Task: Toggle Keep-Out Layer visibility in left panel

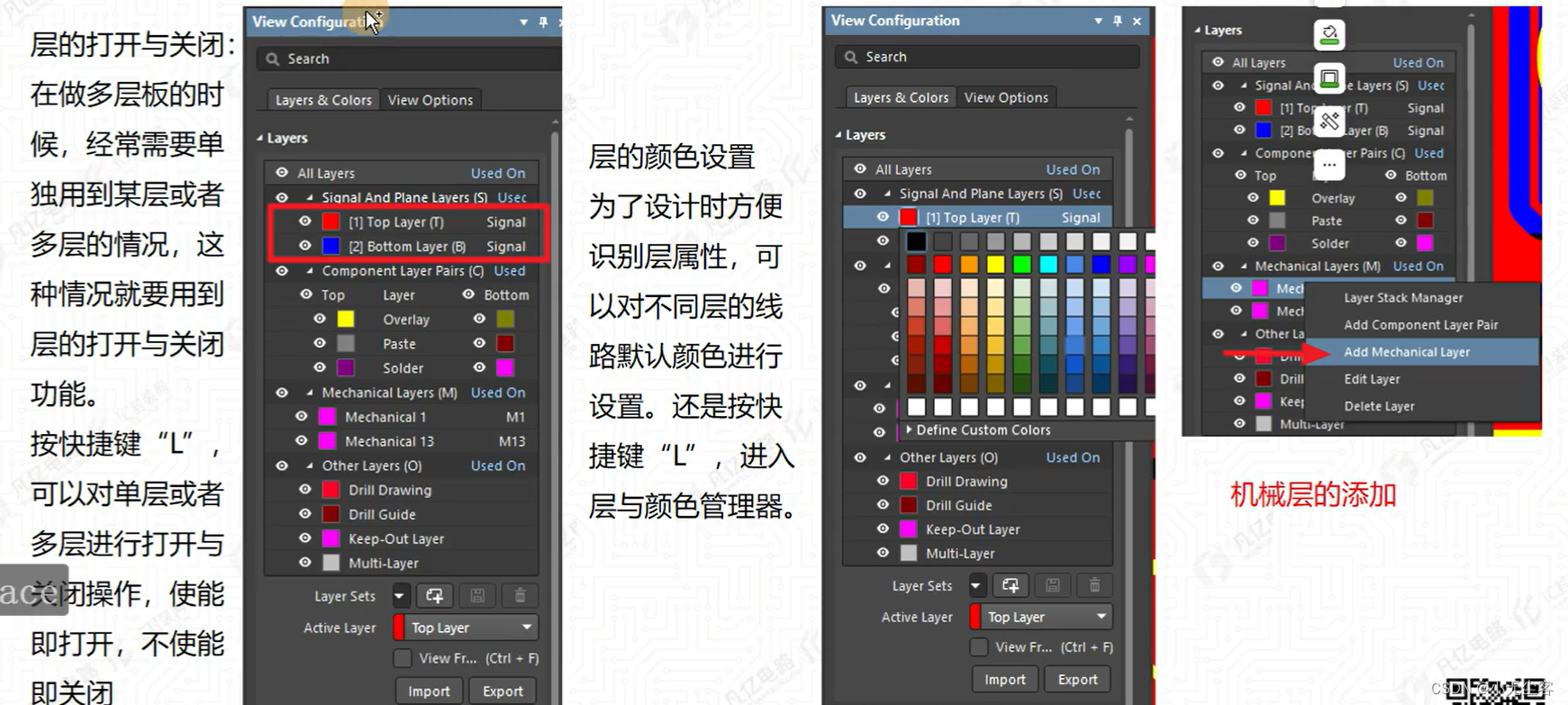Action: (305, 538)
